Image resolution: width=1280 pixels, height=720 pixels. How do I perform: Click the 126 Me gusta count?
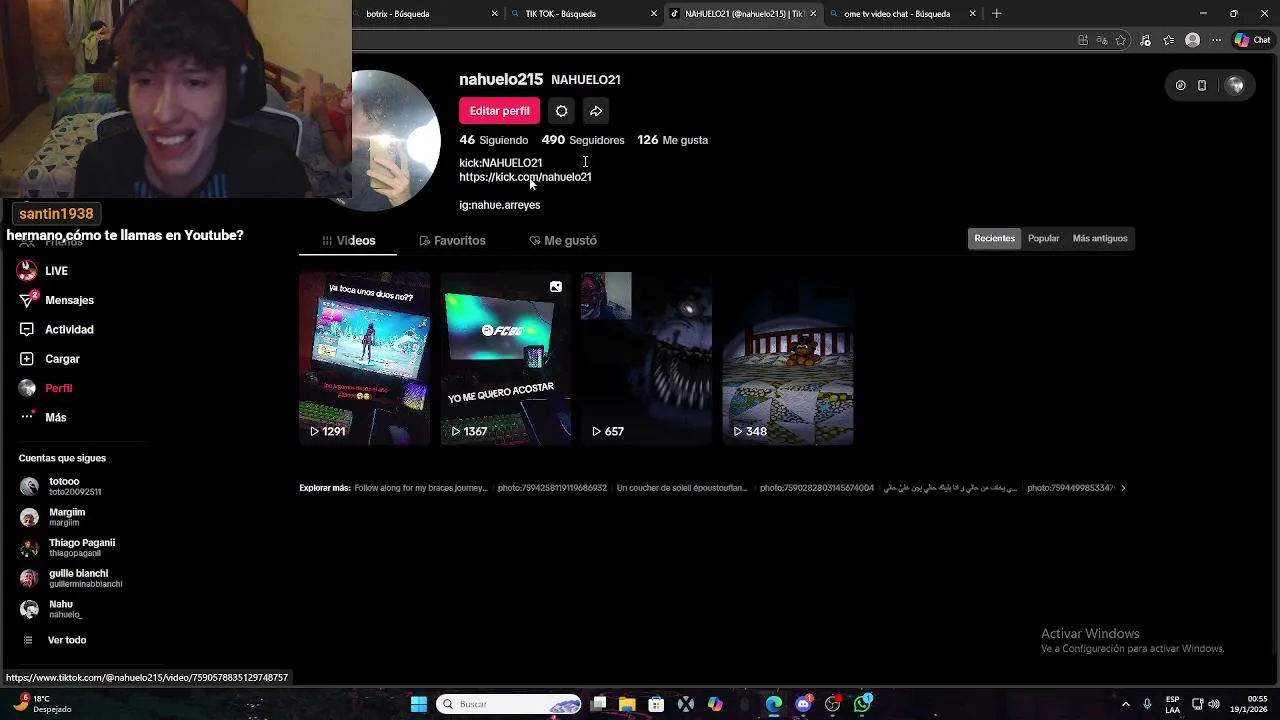click(x=672, y=140)
